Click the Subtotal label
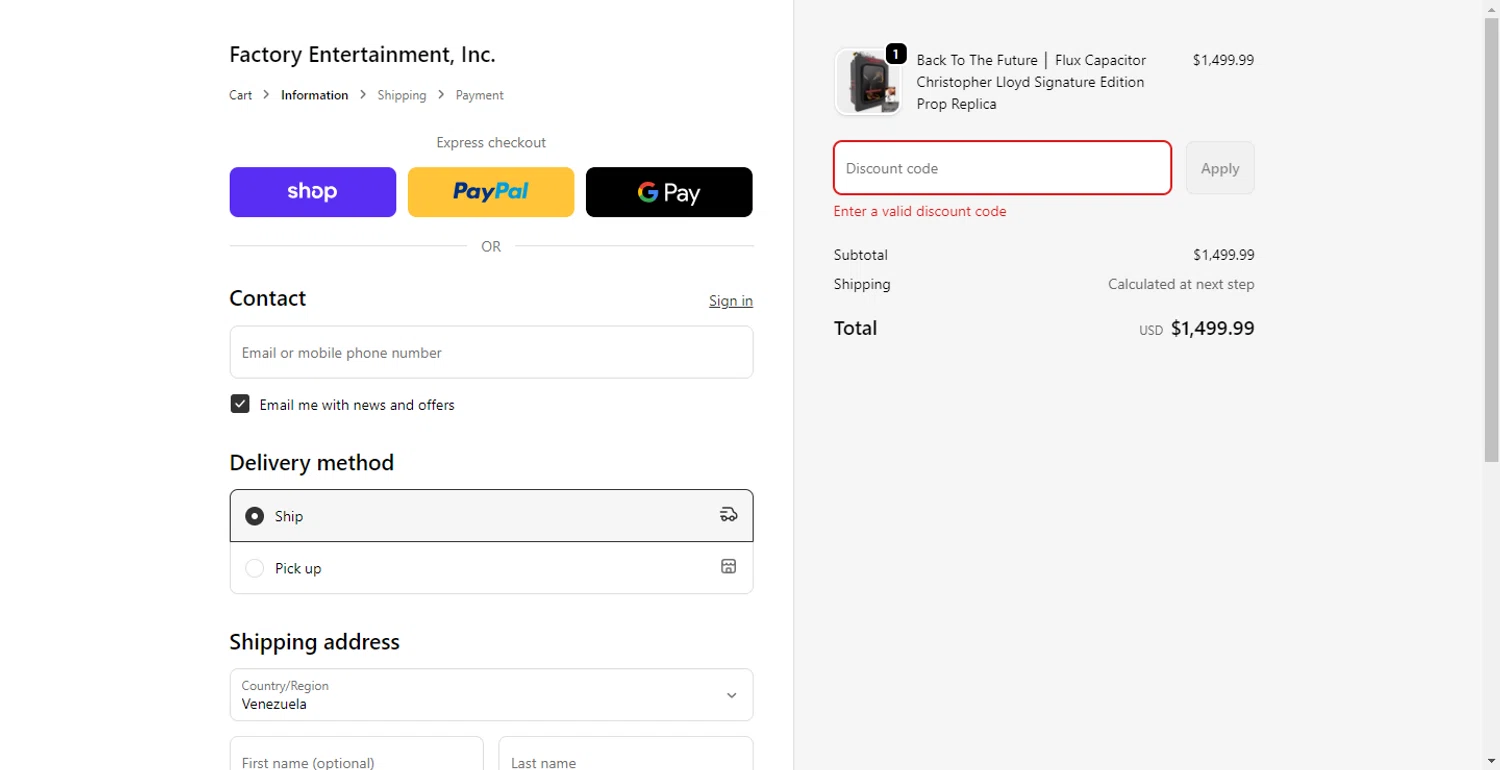1500x770 pixels. (861, 255)
